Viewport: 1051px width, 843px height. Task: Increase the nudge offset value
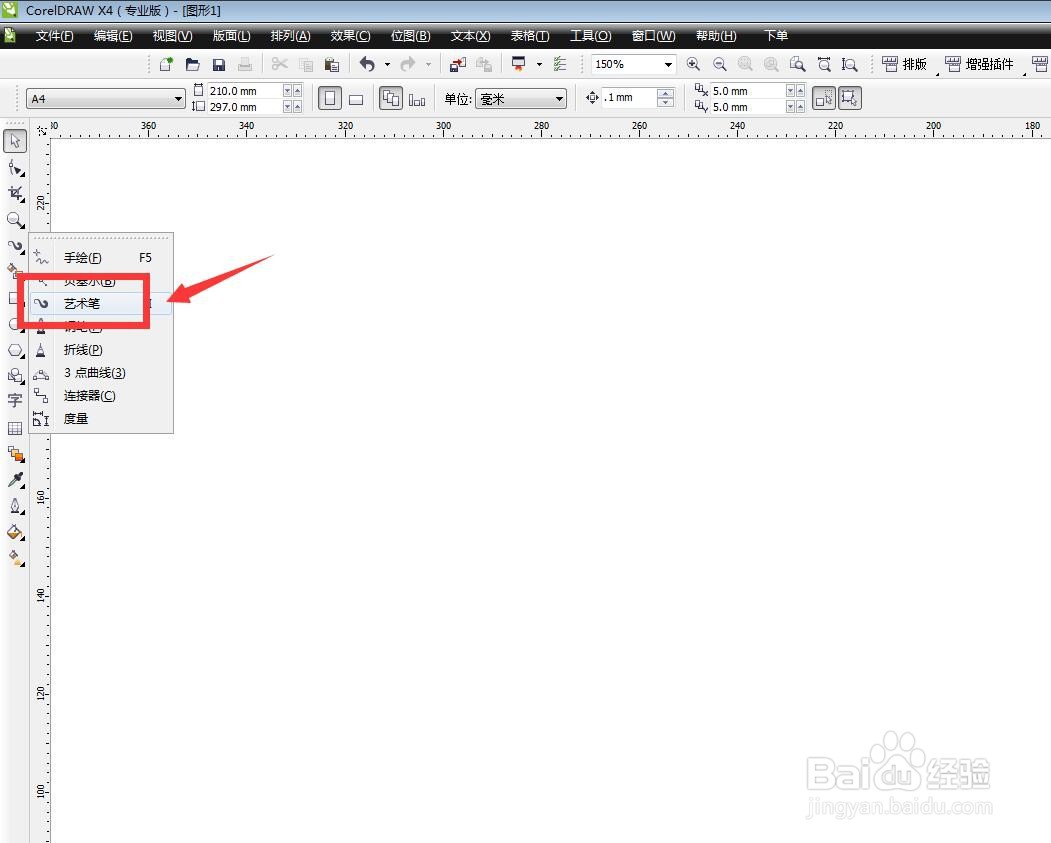665,93
